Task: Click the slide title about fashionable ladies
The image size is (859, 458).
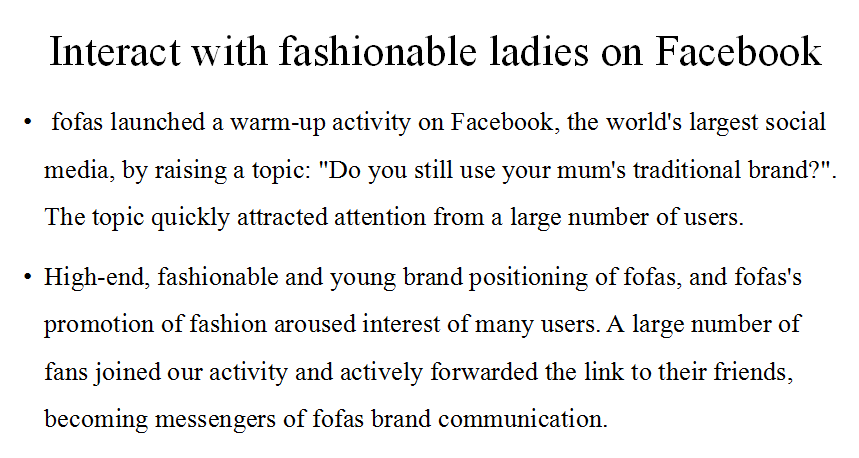Action: click(x=435, y=51)
